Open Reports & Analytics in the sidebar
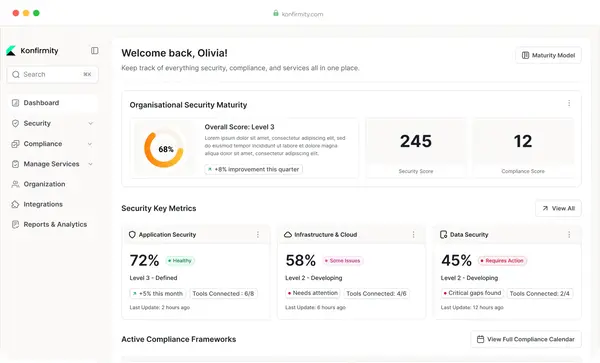Image resolution: width=600 pixels, height=363 pixels. [52, 224]
